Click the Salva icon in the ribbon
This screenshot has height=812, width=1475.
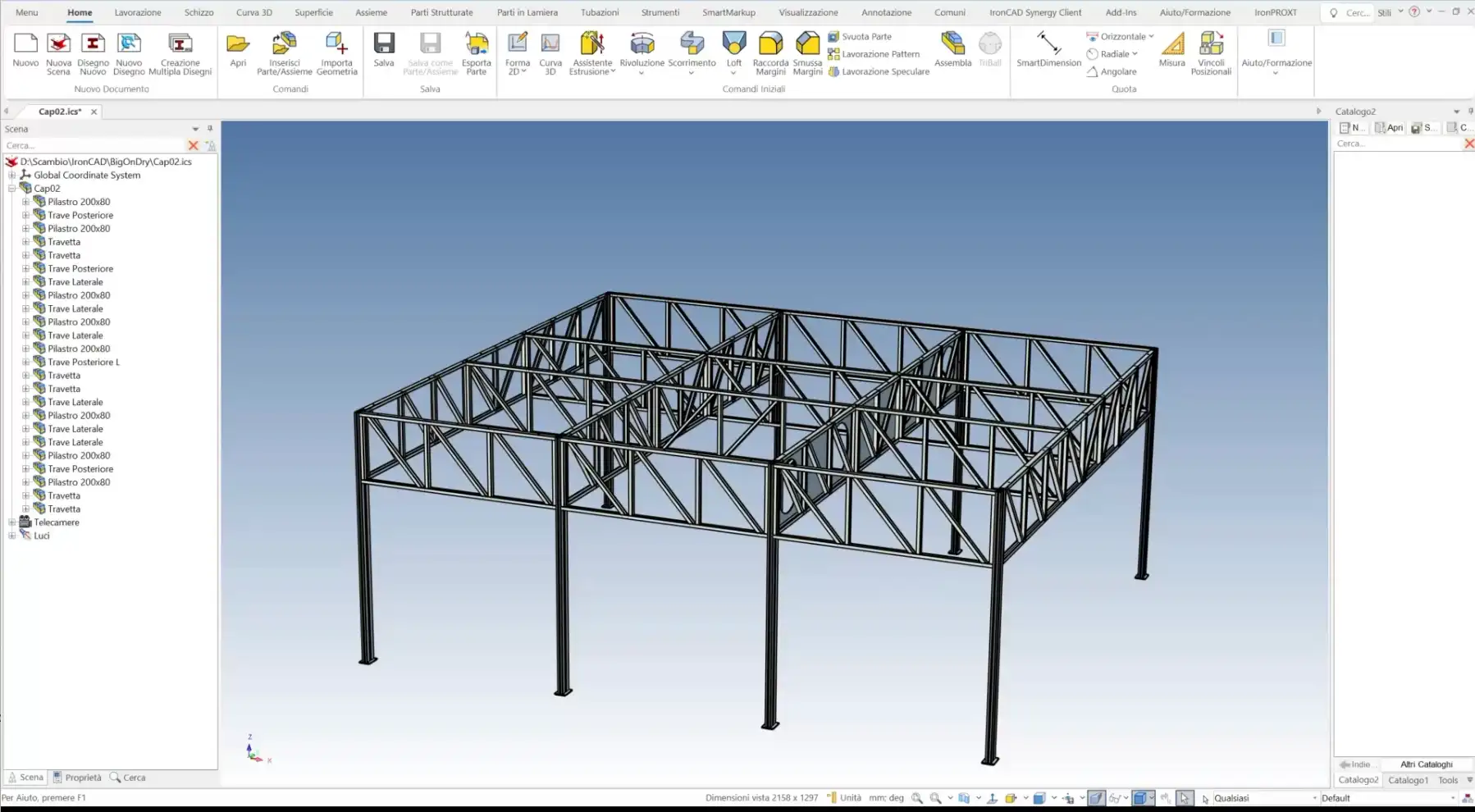384,51
